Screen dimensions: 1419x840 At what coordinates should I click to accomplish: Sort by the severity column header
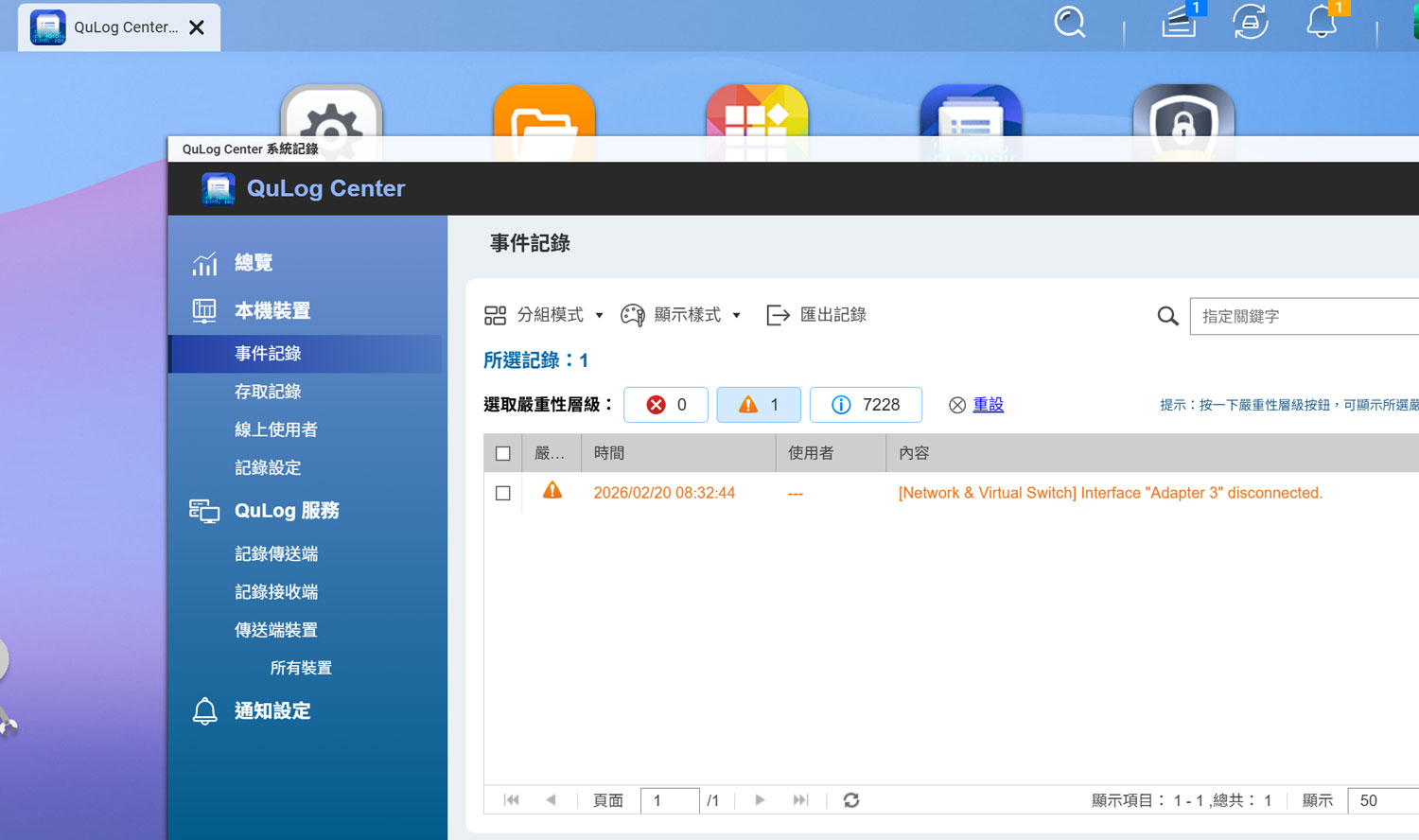[x=551, y=453]
